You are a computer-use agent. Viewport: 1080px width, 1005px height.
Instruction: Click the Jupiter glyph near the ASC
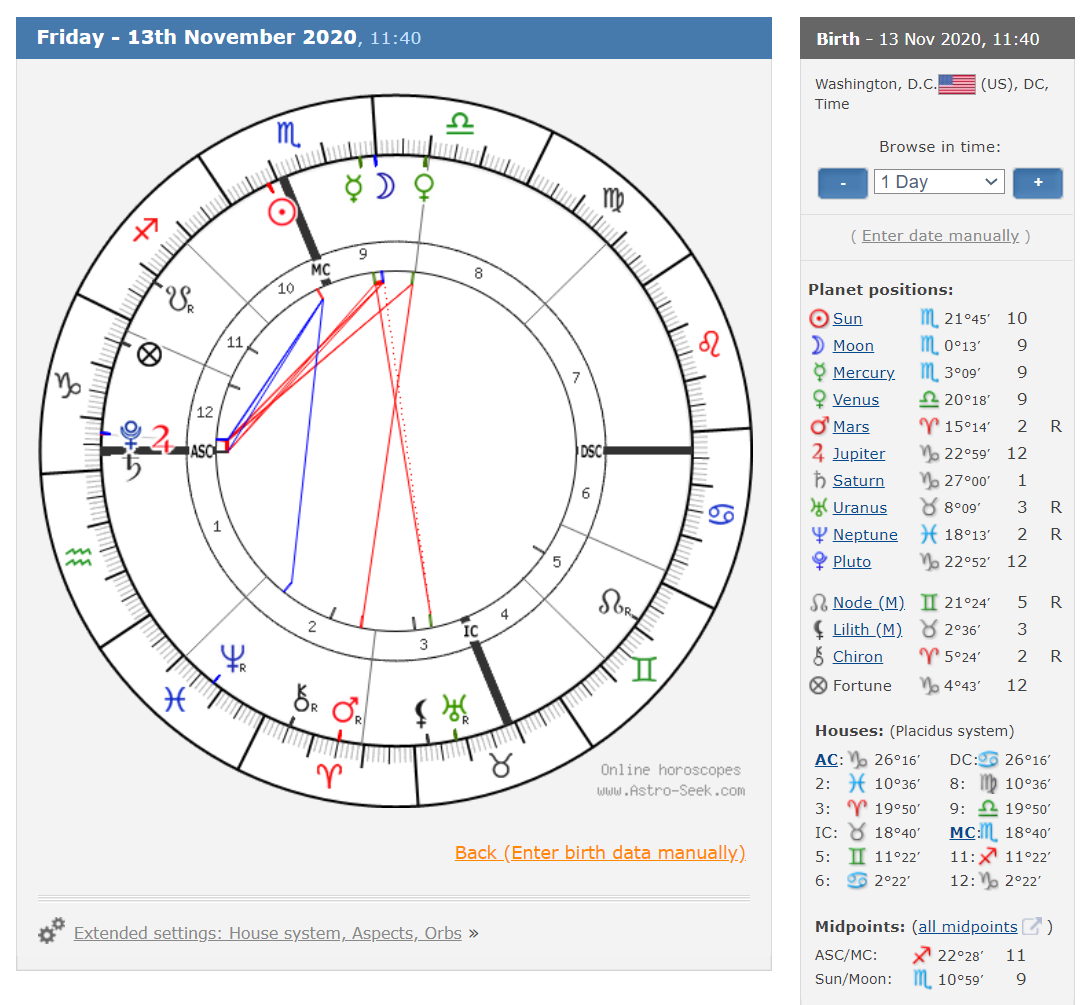coord(161,438)
